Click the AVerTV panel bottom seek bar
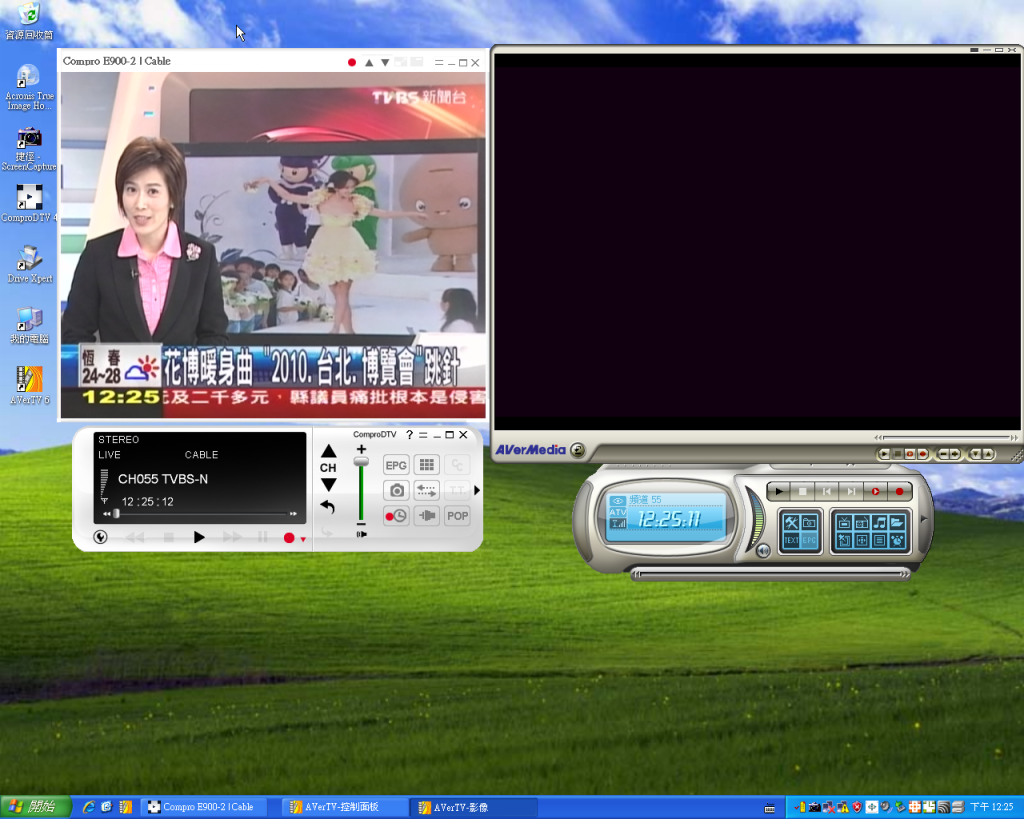The height and width of the screenshot is (819, 1024). pyautogui.click(x=771, y=575)
